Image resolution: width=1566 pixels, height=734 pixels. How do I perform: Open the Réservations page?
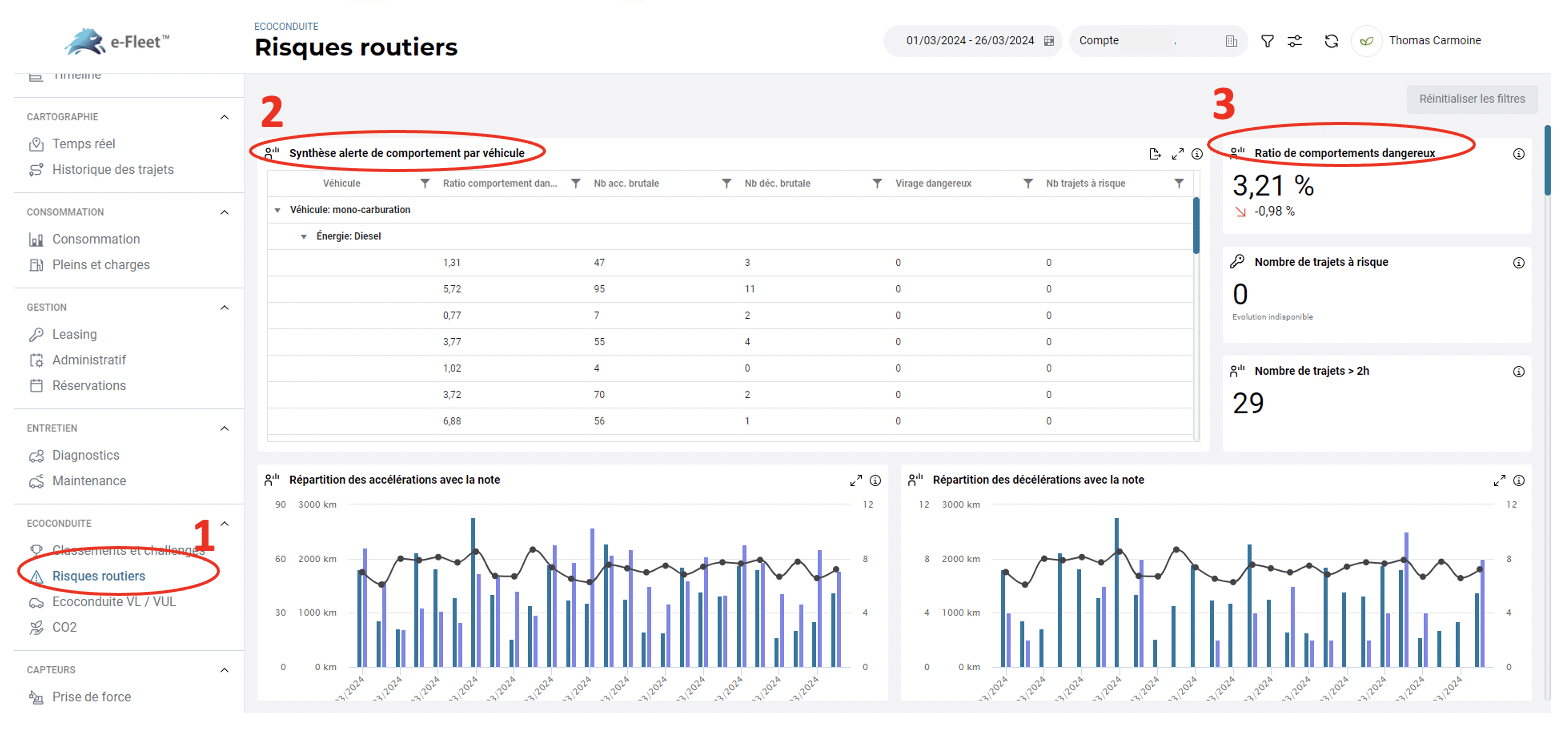pyautogui.click(x=89, y=386)
